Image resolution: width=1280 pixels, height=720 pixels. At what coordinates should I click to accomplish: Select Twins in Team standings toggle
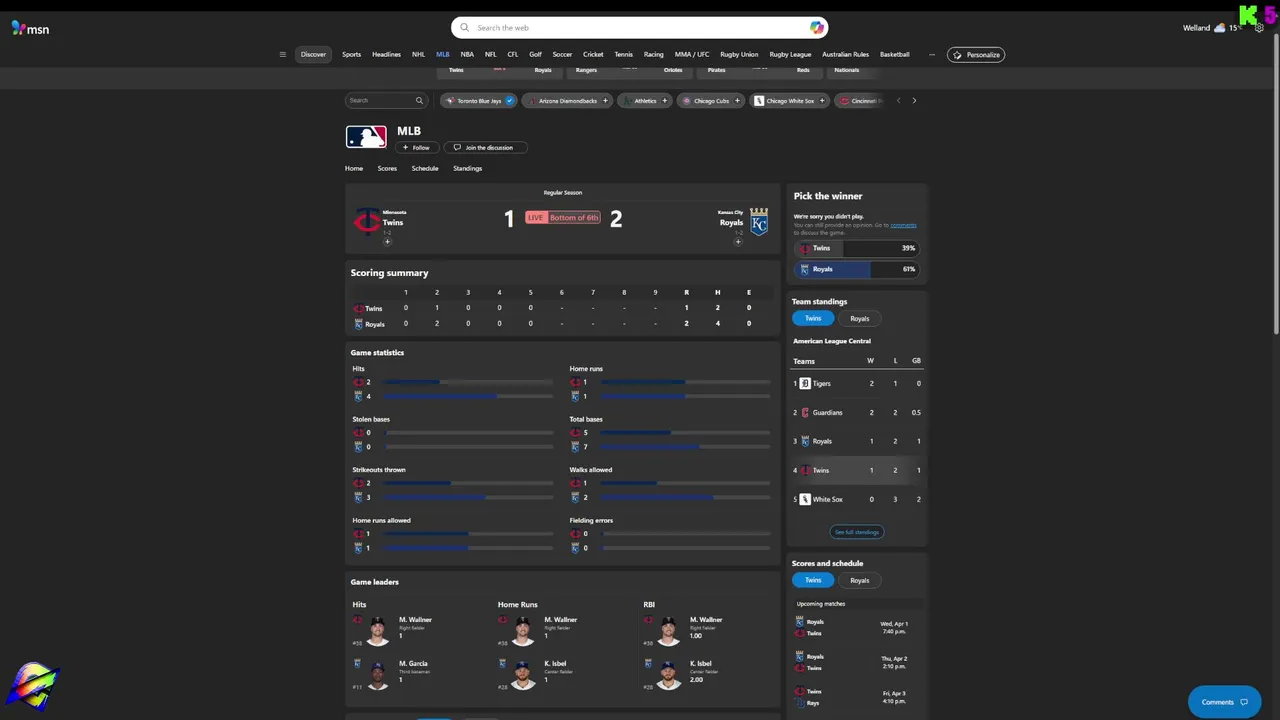pos(813,318)
